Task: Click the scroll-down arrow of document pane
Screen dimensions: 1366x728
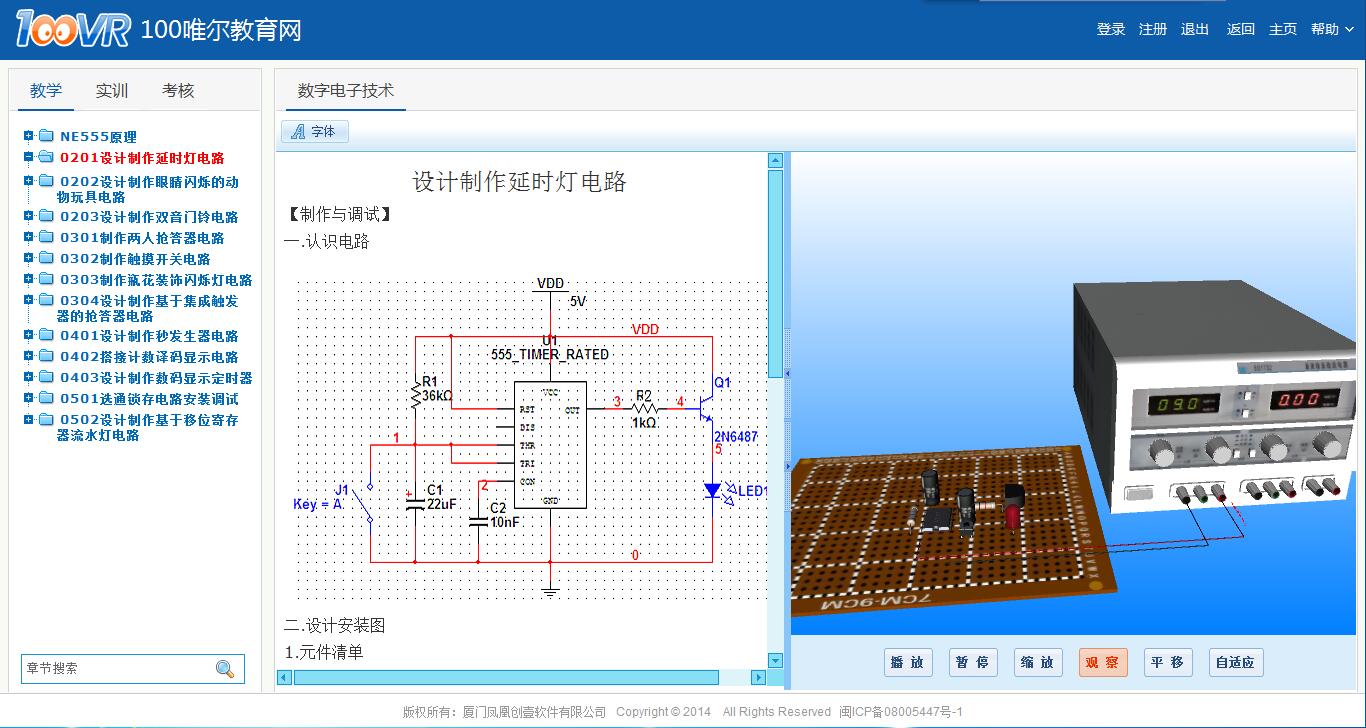Action: pyautogui.click(x=775, y=660)
